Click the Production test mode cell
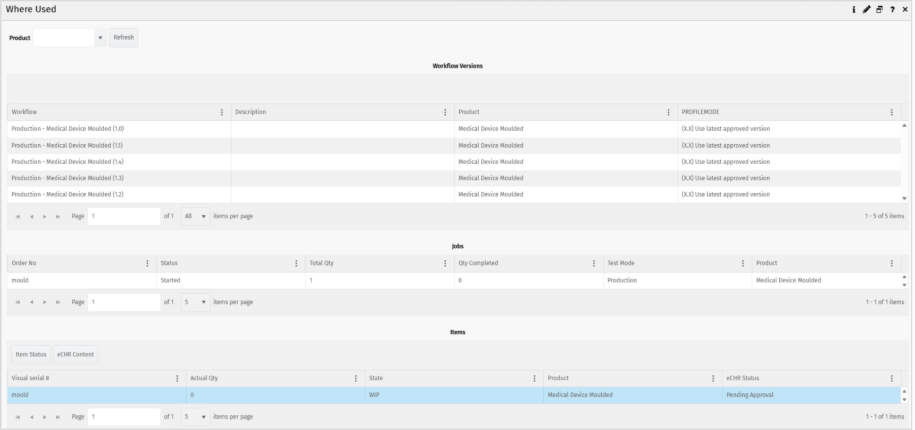The height and width of the screenshot is (430, 915). click(x=677, y=281)
